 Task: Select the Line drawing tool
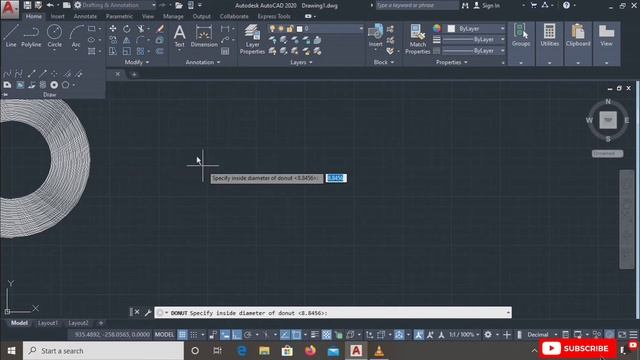coord(11,36)
